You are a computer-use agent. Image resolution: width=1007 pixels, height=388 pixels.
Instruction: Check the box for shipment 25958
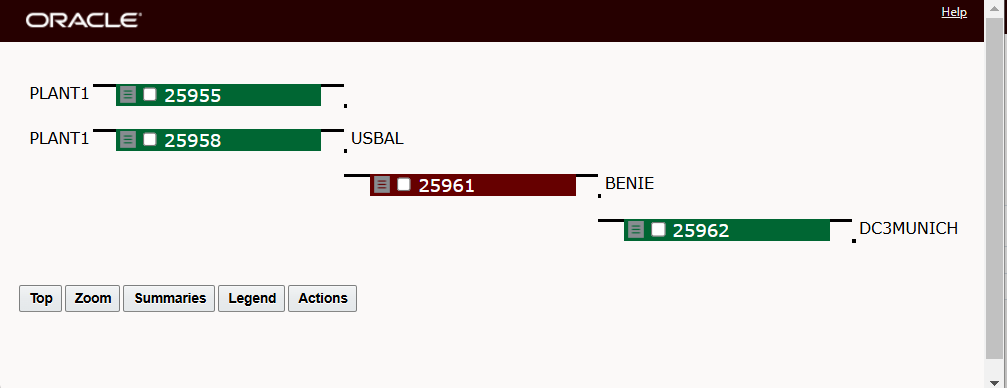pos(150,139)
